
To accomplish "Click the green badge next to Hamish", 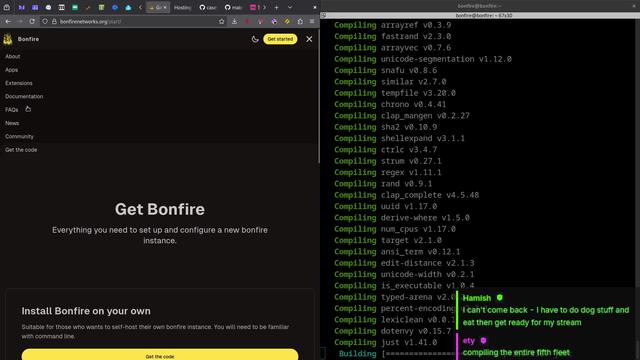I will point(500,298).
